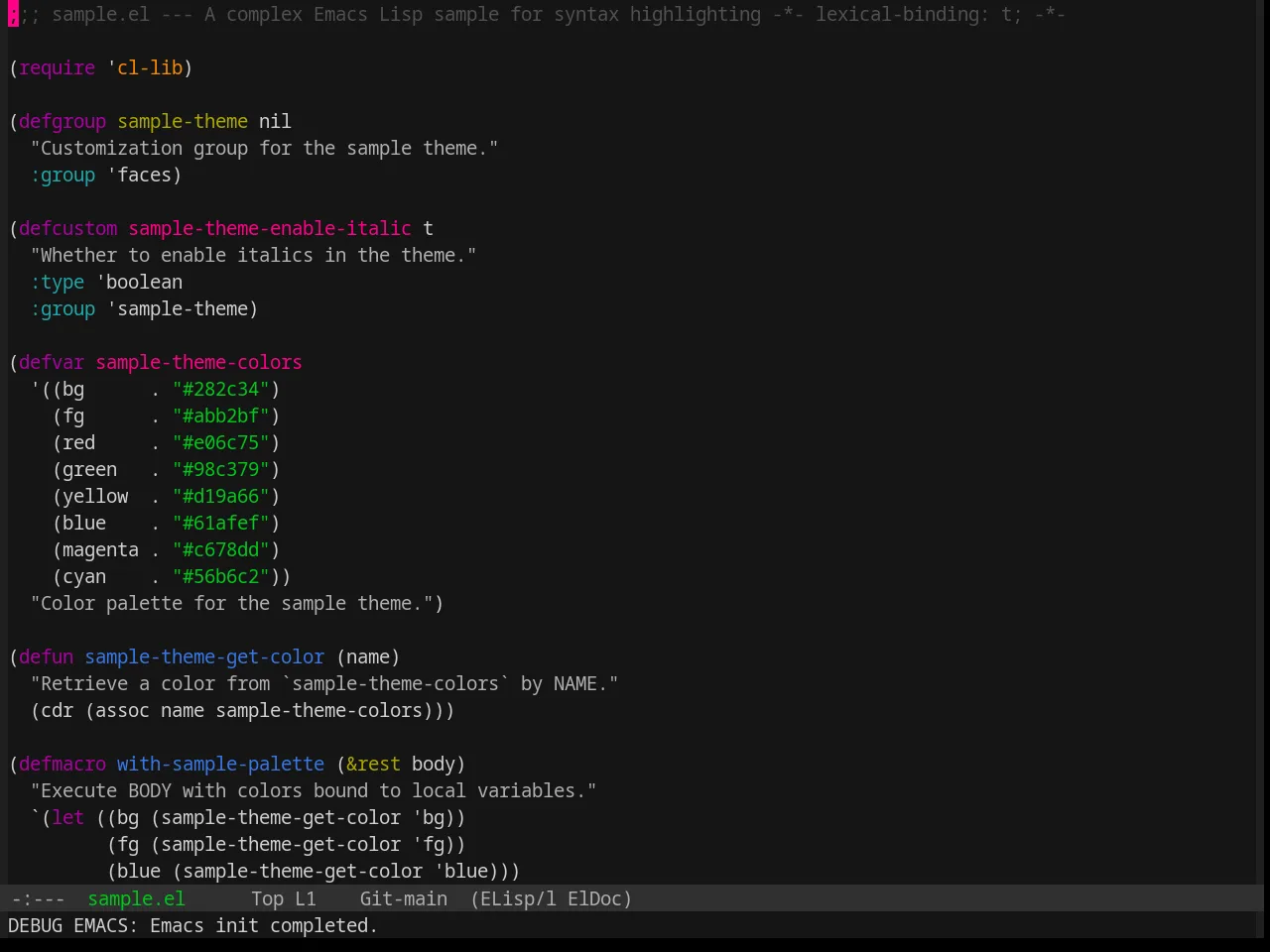Click the 'blue symbol on the last code line
This screenshot has width=1270, height=952.
[x=460, y=871]
